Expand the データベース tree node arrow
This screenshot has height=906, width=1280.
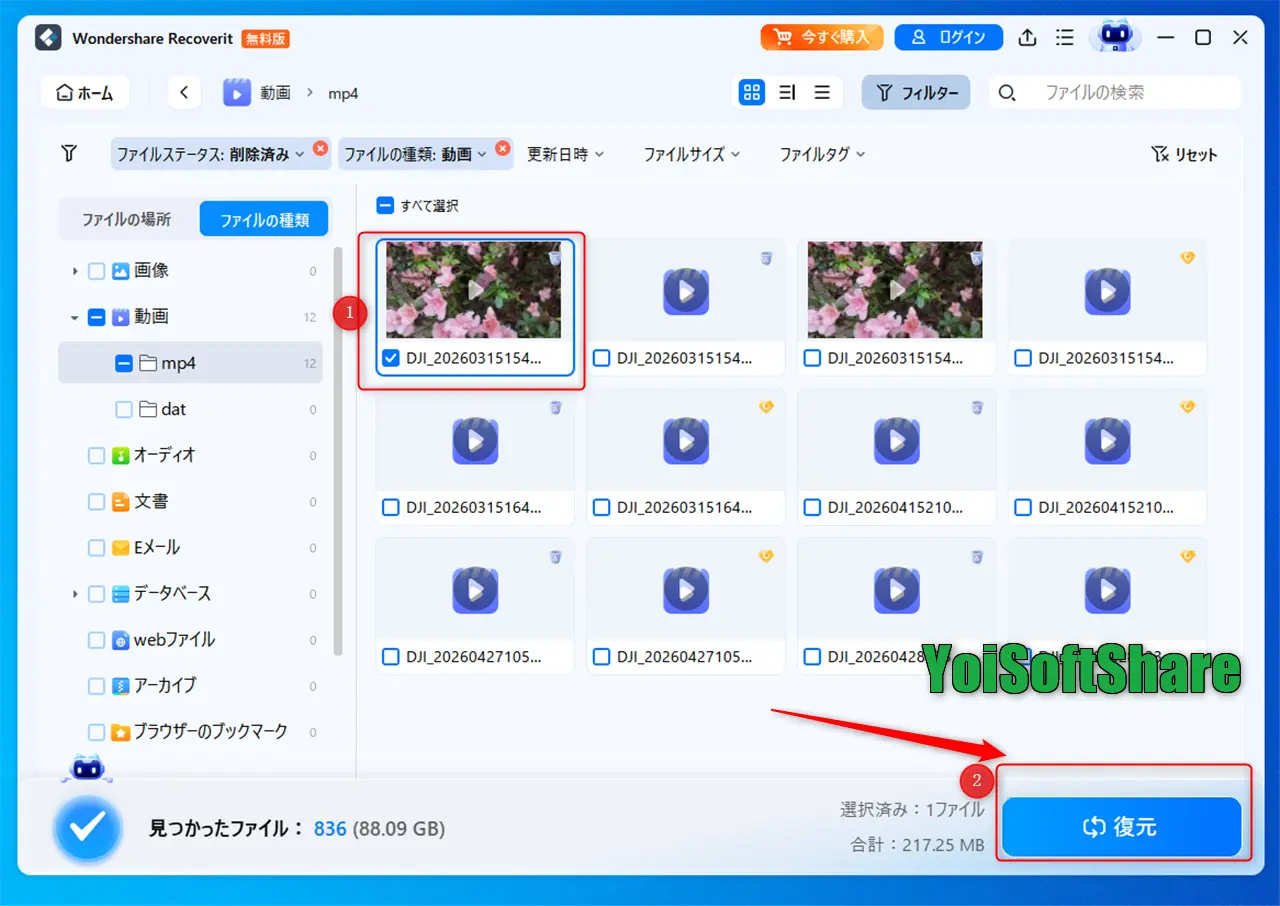[75, 594]
